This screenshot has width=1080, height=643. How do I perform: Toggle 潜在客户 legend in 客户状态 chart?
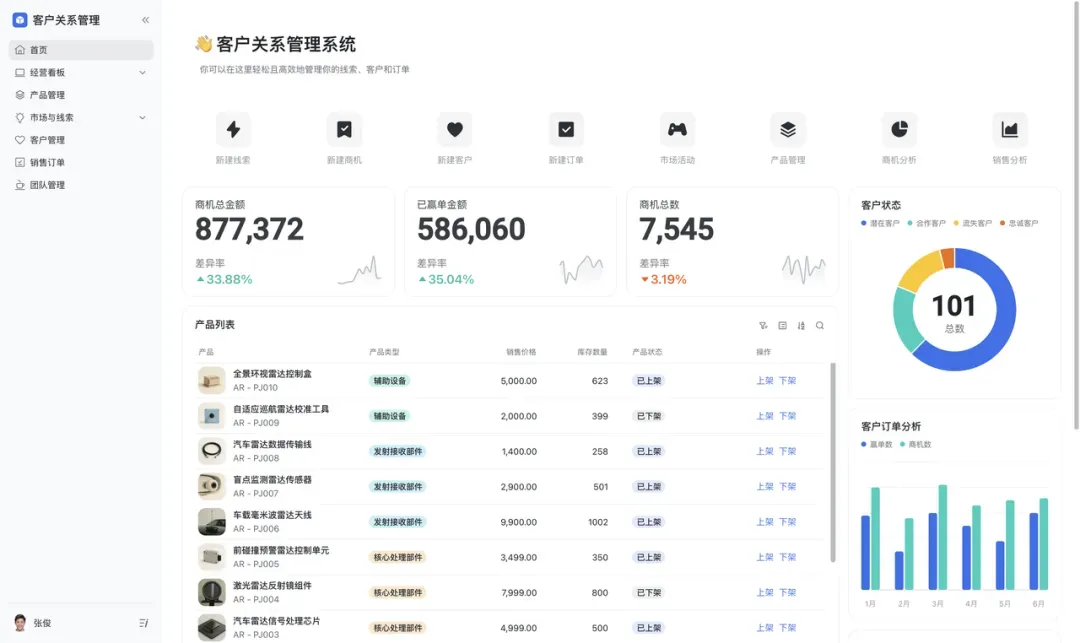(880, 223)
